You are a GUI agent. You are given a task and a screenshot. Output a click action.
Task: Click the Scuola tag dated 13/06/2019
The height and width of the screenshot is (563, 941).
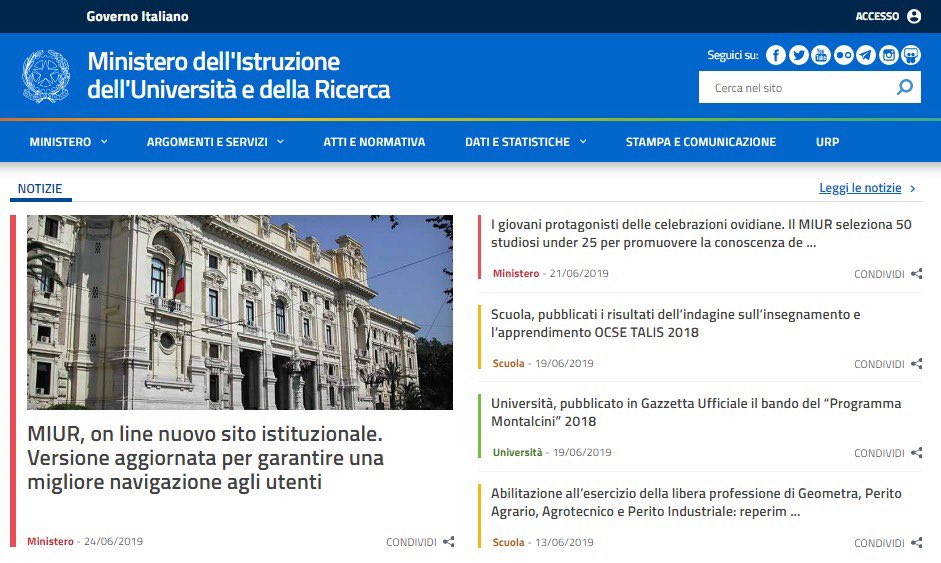coord(508,543)
